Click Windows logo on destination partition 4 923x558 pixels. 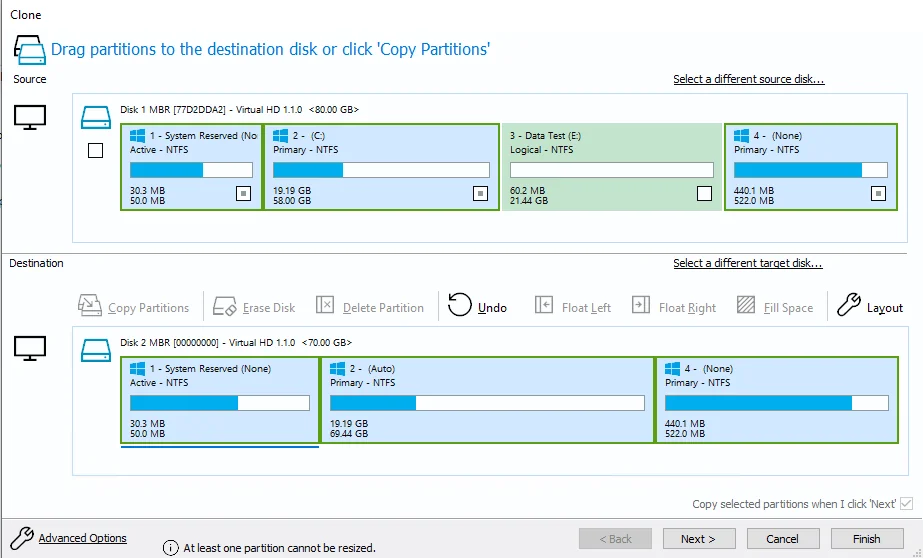coord(672,369)
